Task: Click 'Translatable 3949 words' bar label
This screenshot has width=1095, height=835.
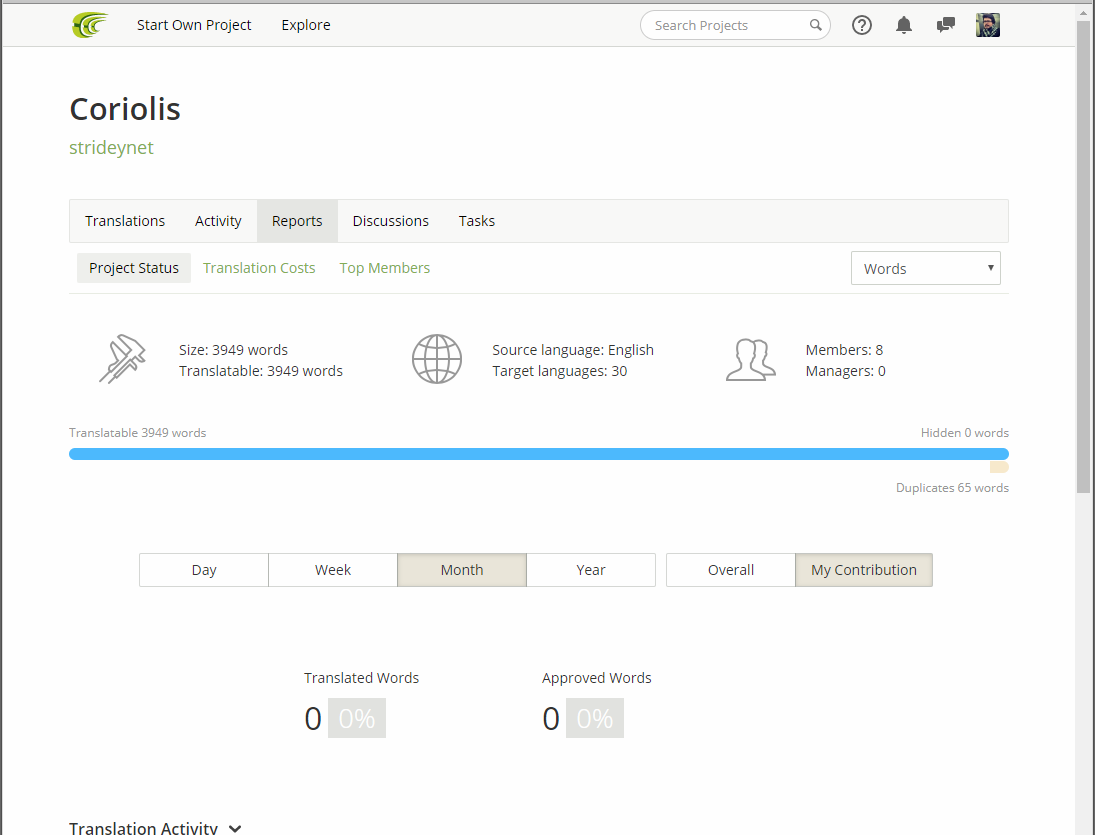Action: click(x=138, y=433)
